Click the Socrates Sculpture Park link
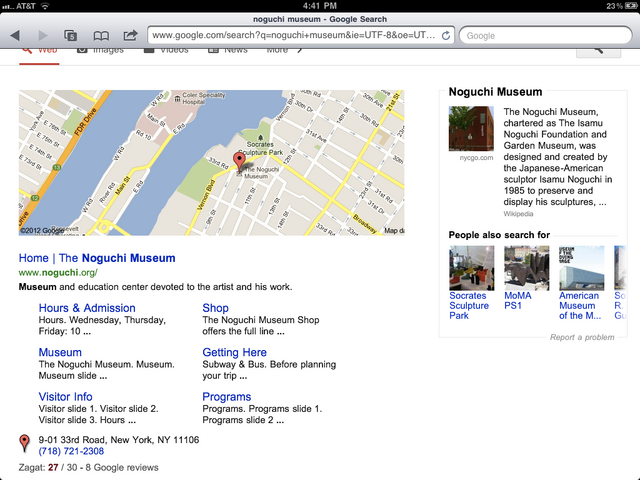Screen dimensions: 640x480 coord(469,306)
